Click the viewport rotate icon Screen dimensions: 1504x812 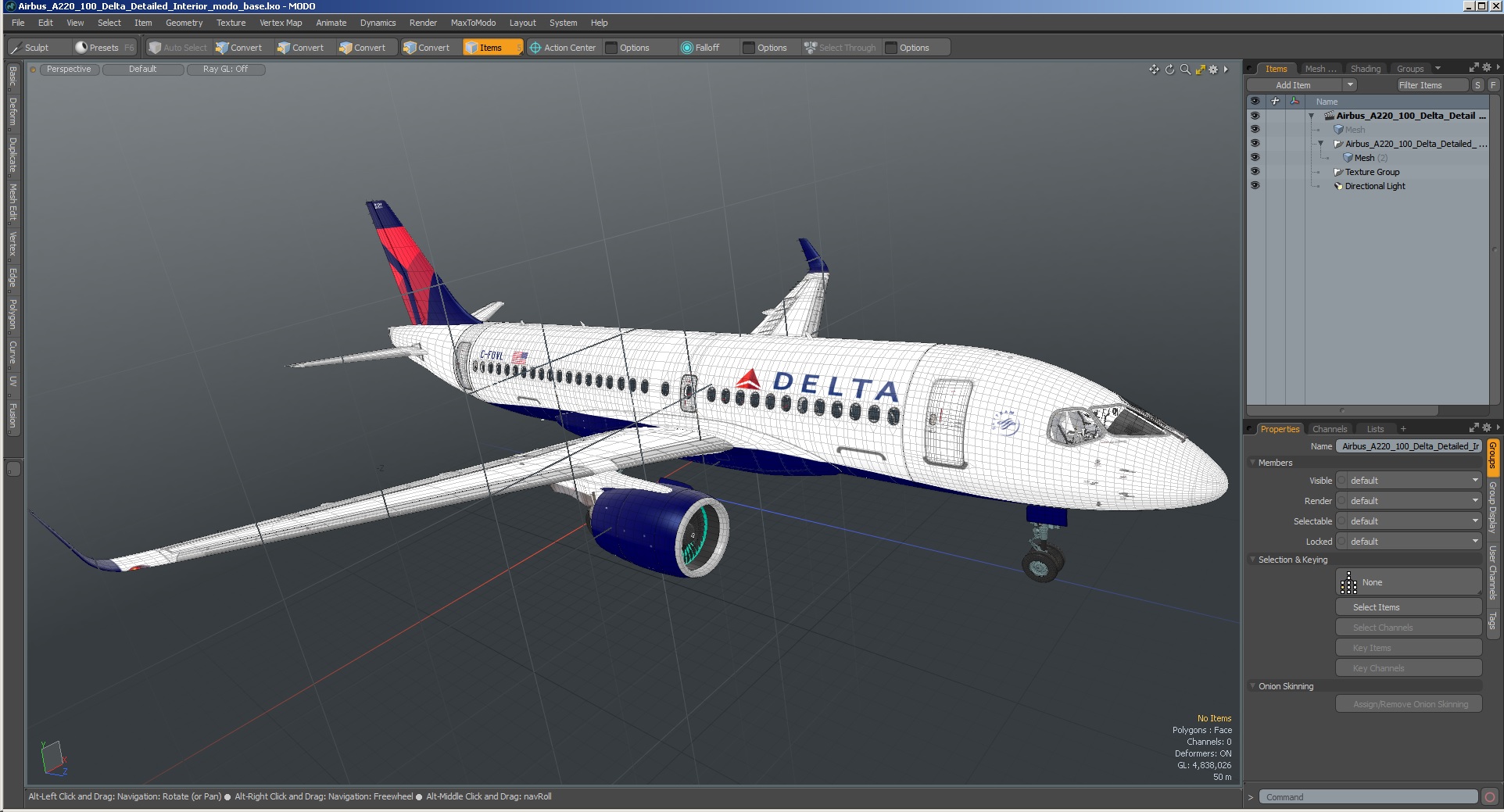[1169, 70]
